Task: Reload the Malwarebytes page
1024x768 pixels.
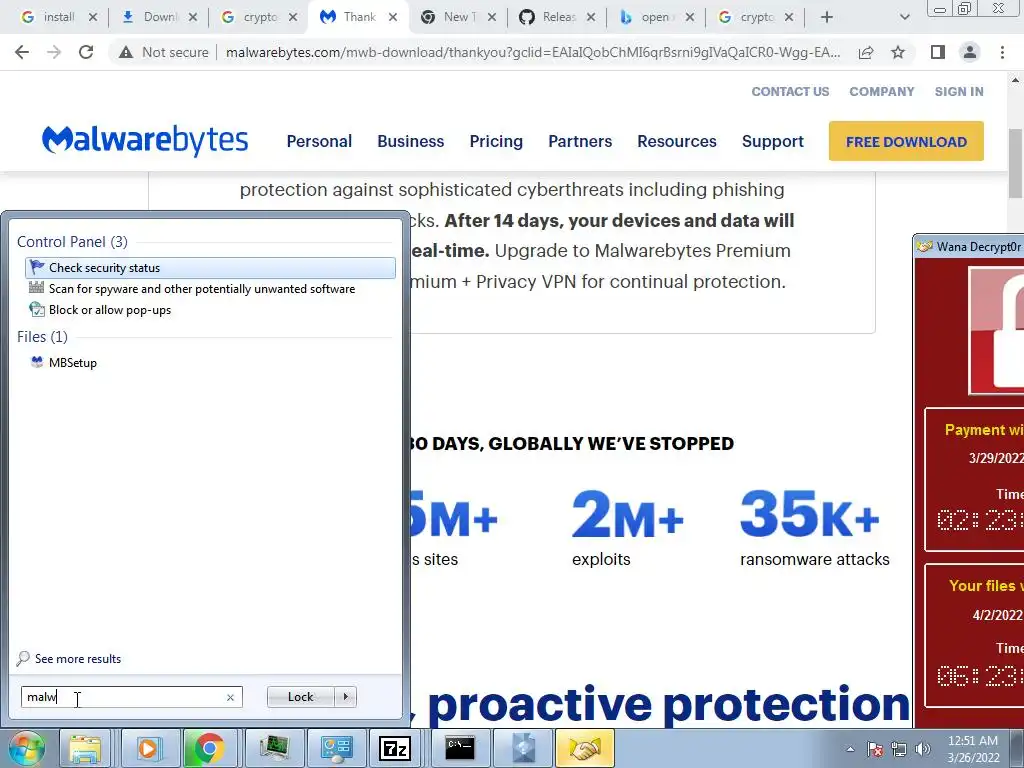Action: click(x=86, y=52)
